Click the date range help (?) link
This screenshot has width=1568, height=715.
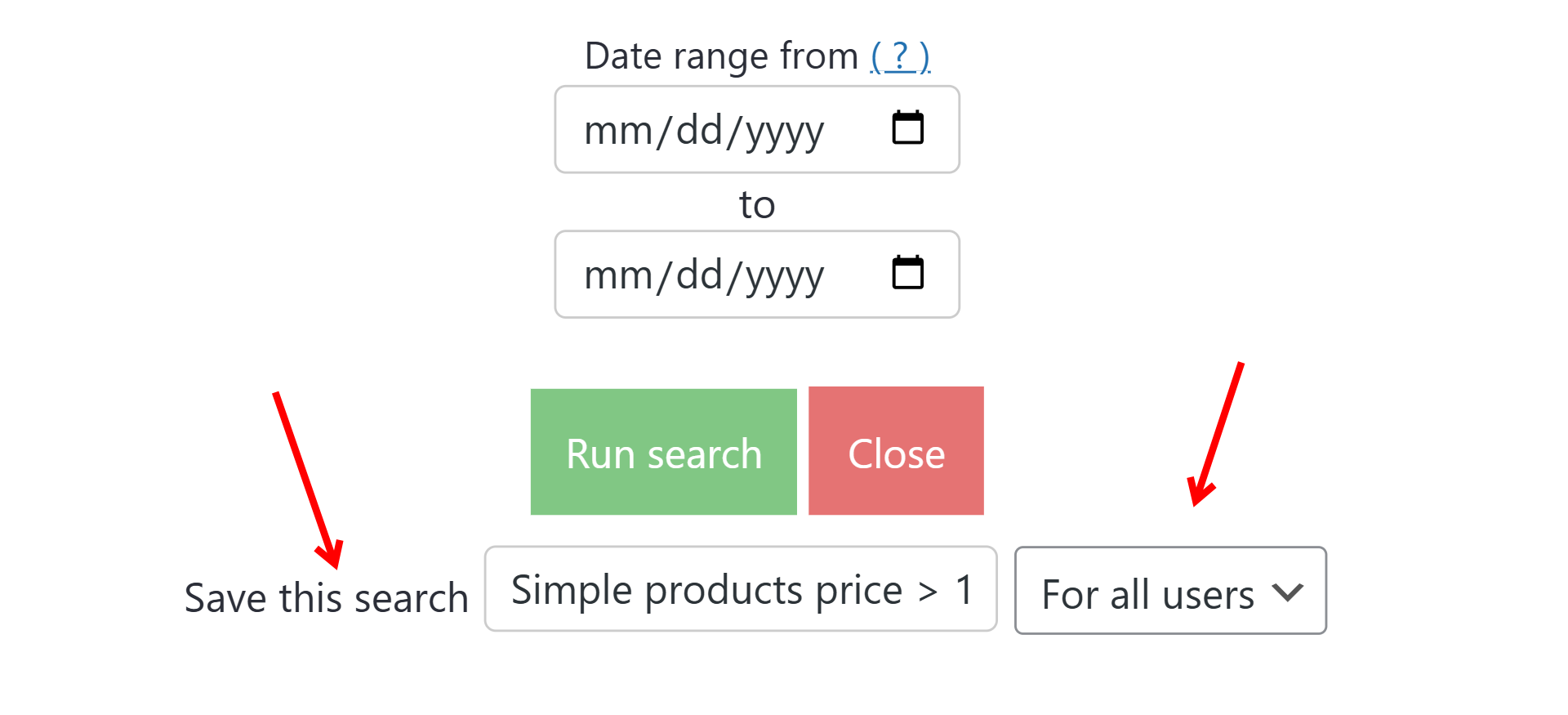[900, 56]
